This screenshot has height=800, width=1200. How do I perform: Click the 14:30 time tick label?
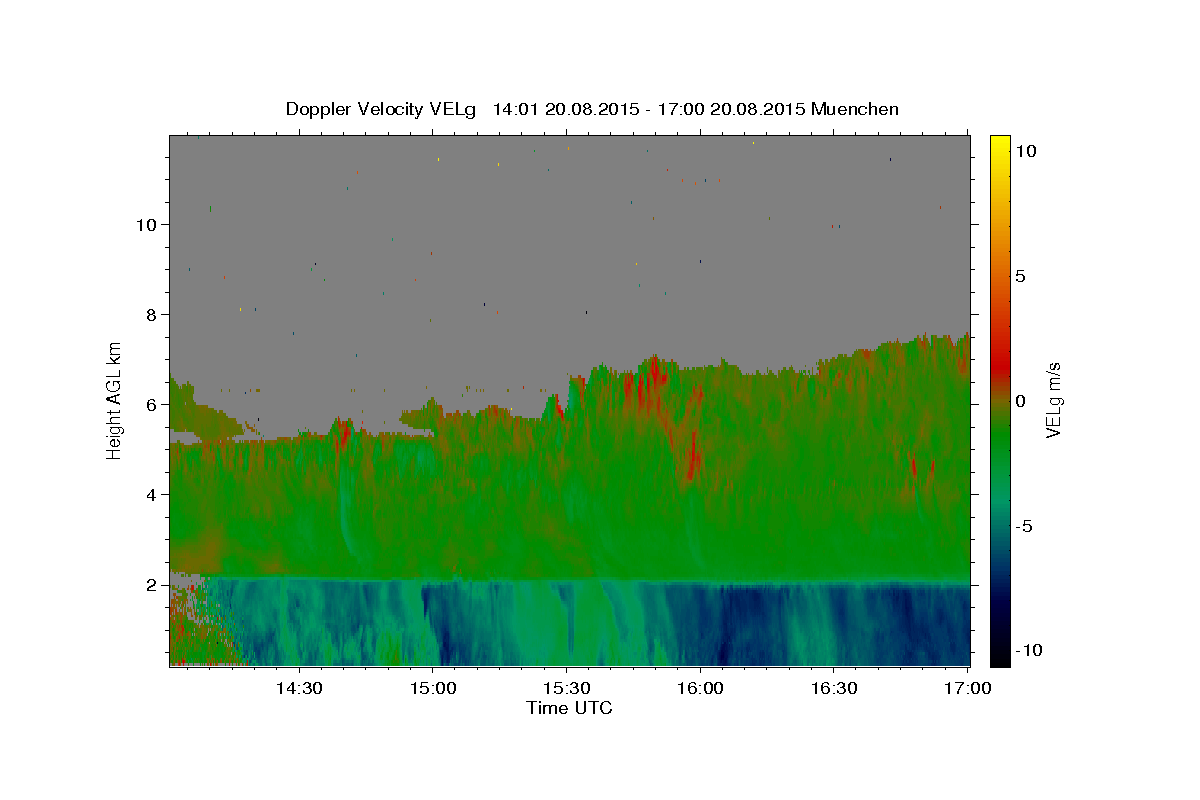(x=299, y=688)
